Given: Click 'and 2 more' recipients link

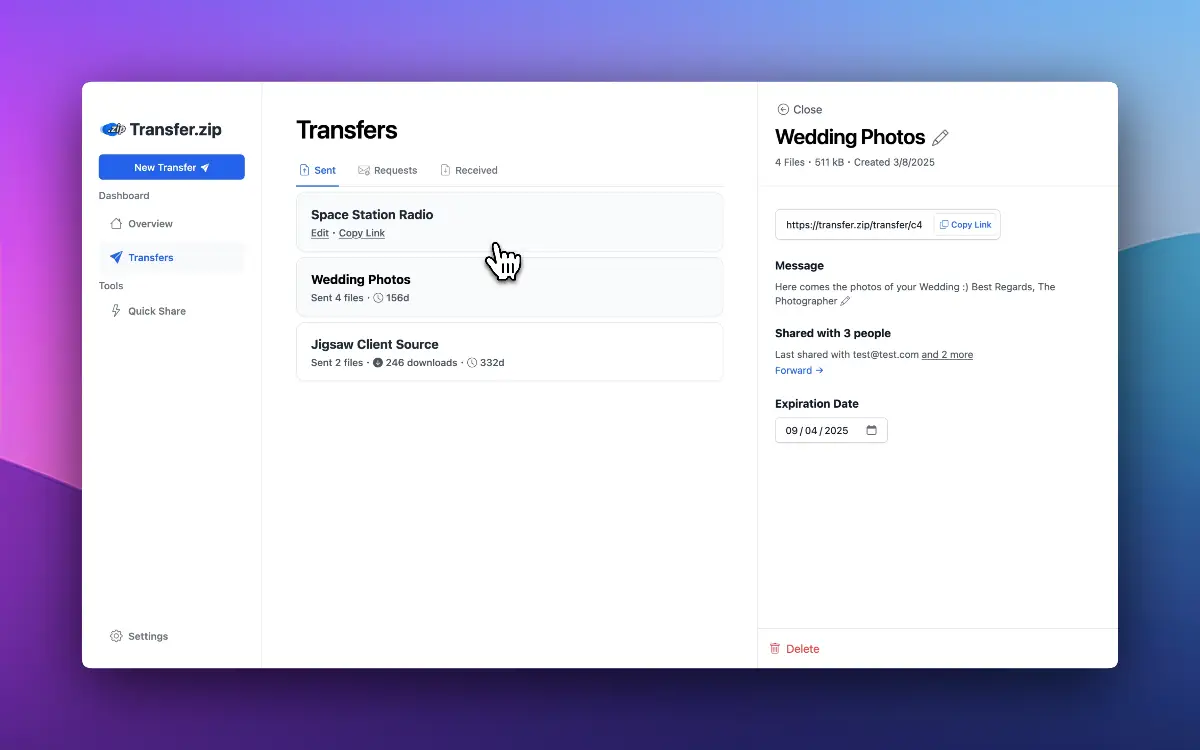Looking at the screenshot, I should coord(947,355).
